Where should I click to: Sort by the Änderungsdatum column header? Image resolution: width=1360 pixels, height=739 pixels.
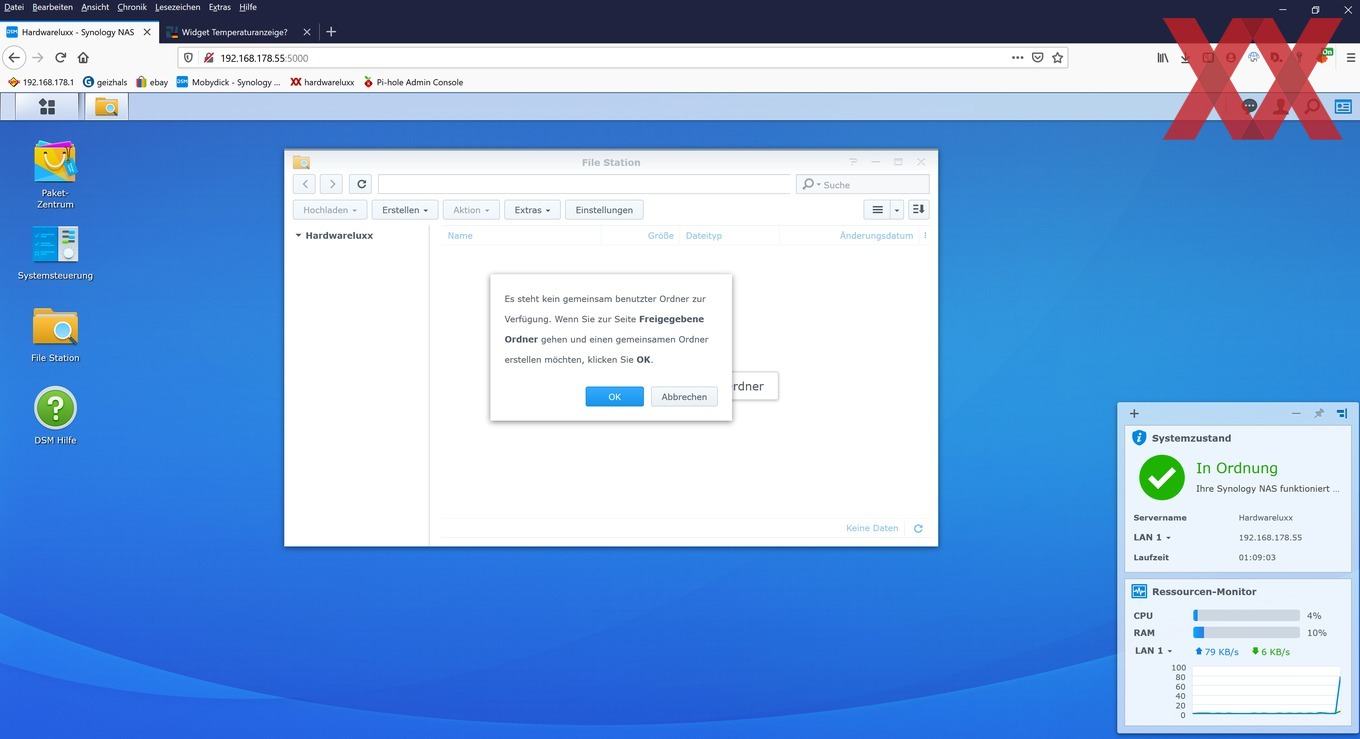tap(876, 236)
